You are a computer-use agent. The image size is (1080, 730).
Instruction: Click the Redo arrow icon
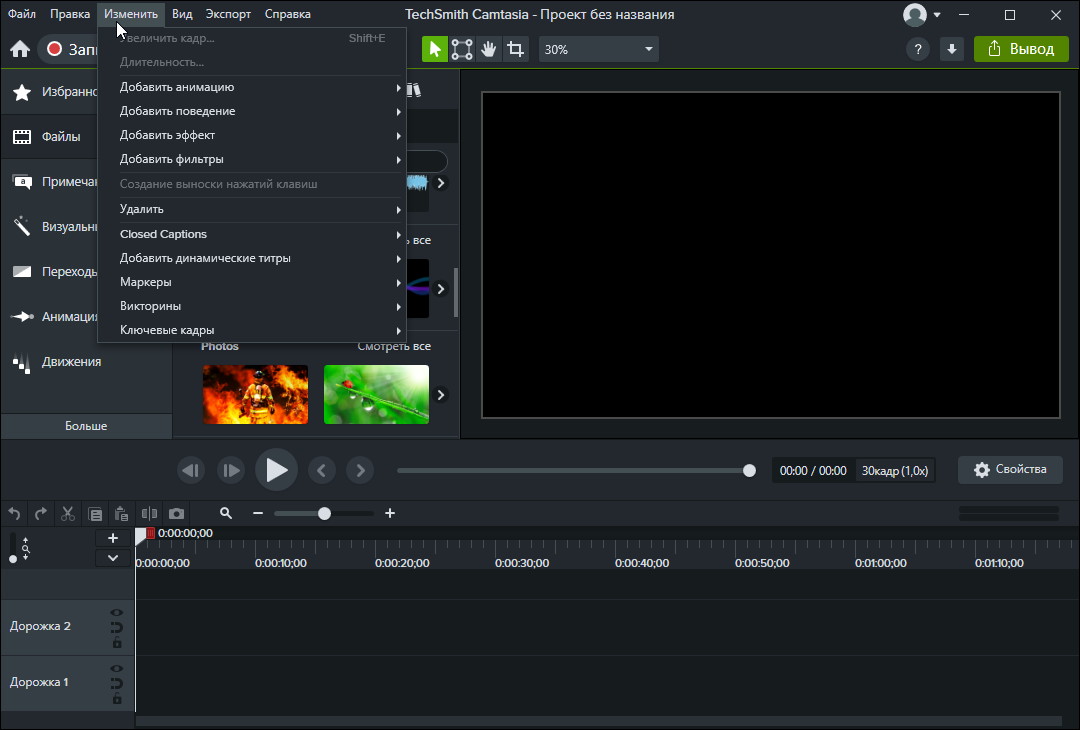pyautogui.click(x=41, y=513)
